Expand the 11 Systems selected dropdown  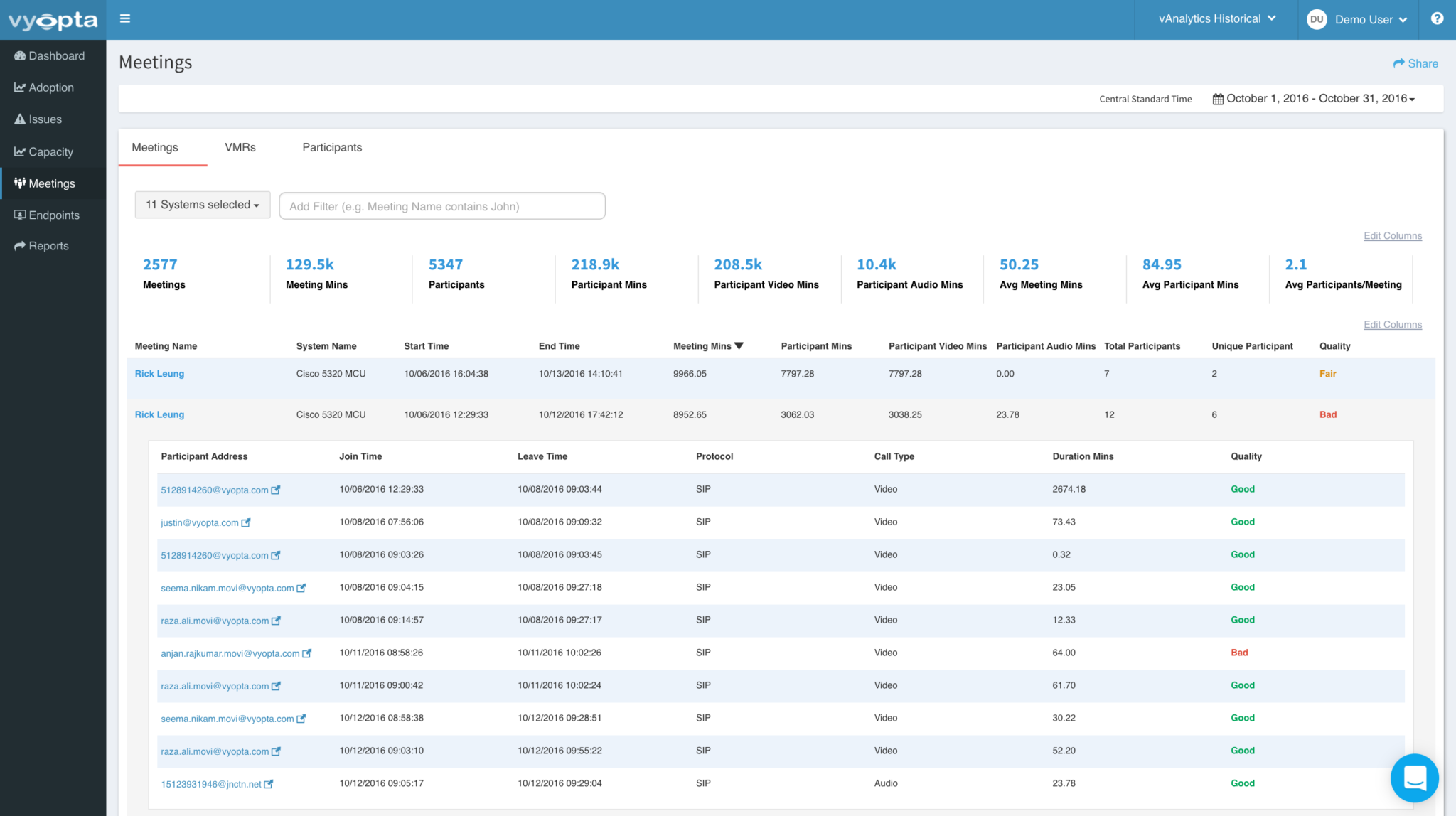tap(203, 205)
